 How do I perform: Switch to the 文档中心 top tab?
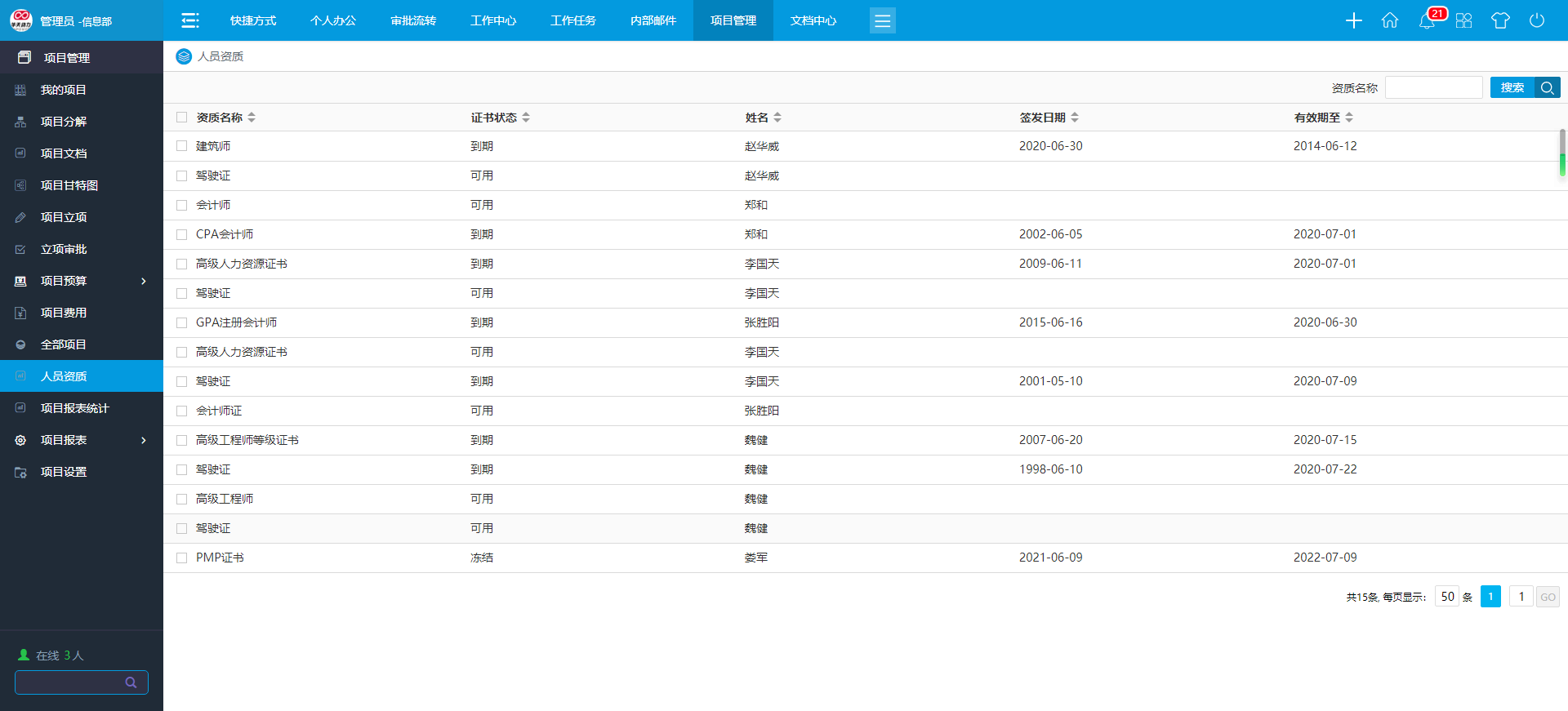pos(813,20)
